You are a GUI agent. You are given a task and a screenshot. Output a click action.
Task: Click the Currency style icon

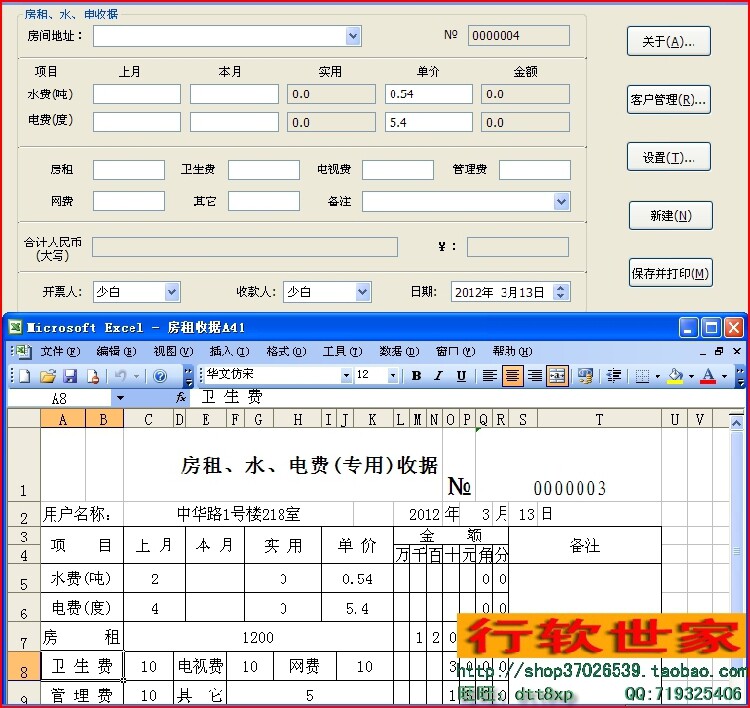585,376
